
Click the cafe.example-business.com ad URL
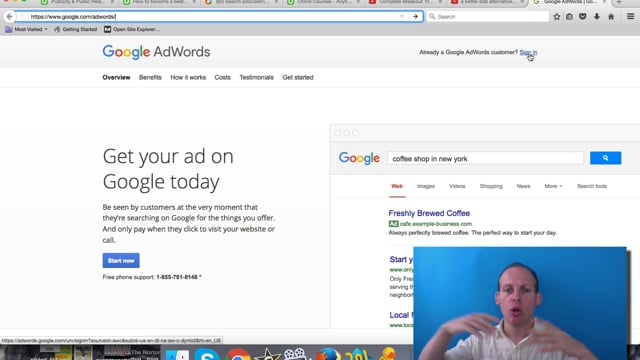[436, 224]
